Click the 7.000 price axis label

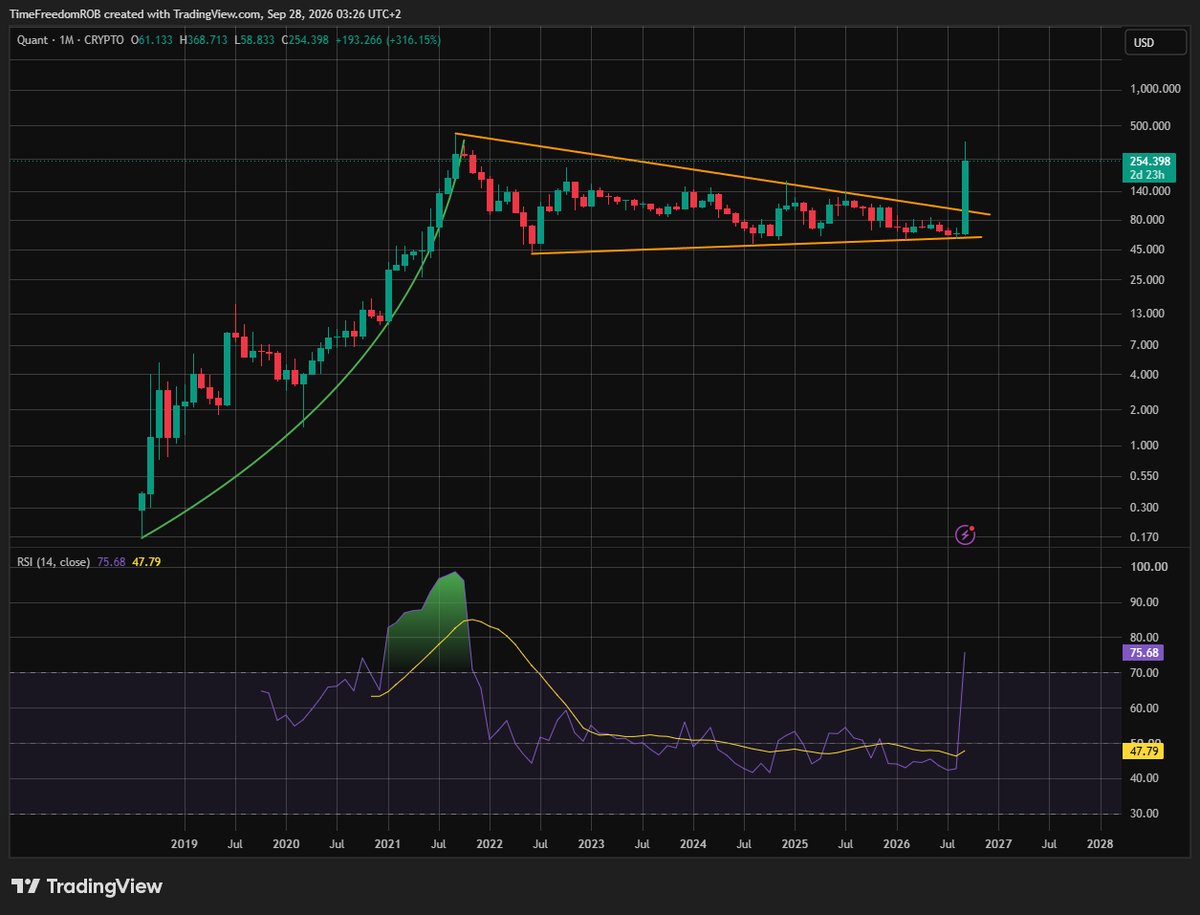coord(1145,345)
